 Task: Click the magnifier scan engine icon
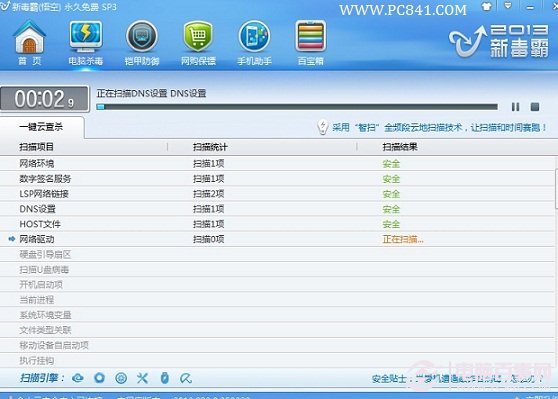tap(186, 378)
